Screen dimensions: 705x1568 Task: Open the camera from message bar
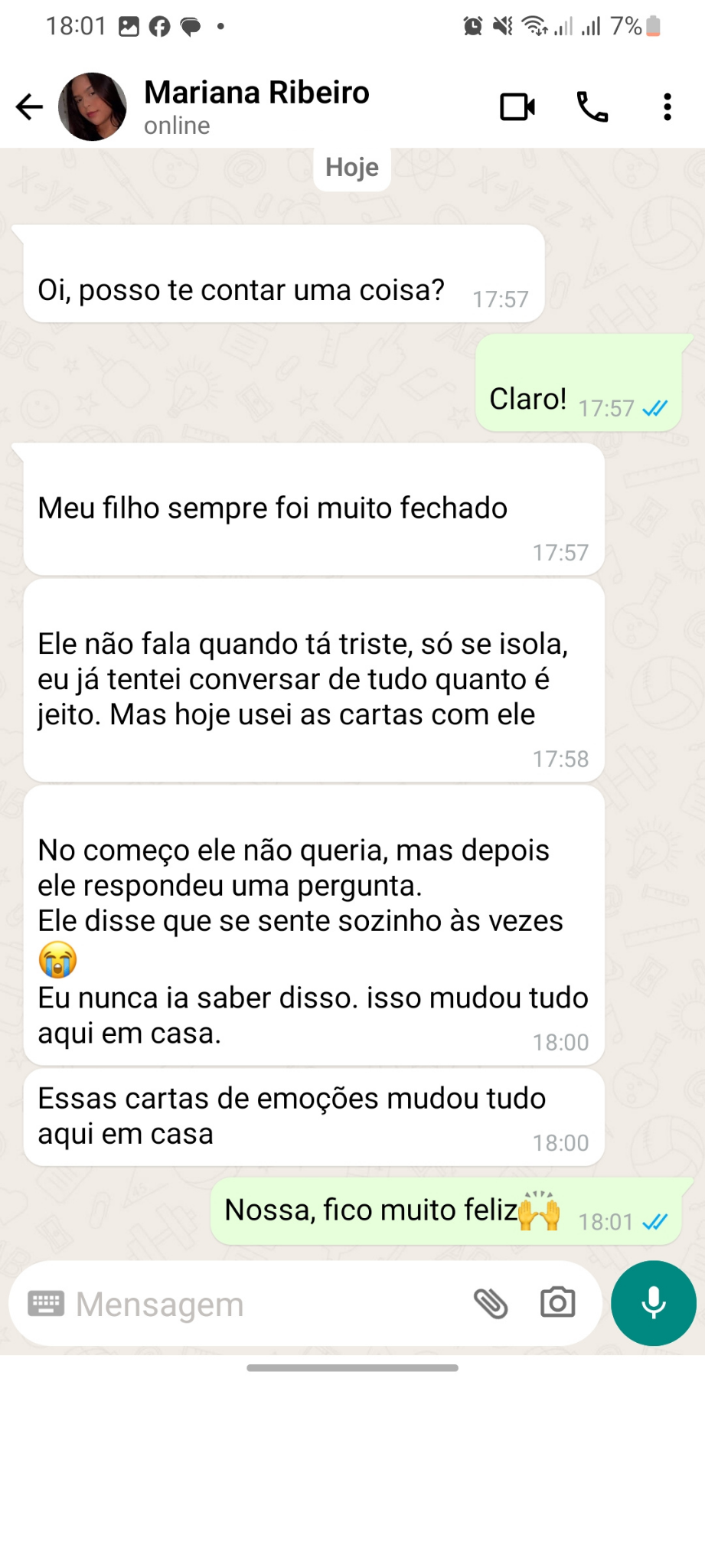[x=557, y=1302]
